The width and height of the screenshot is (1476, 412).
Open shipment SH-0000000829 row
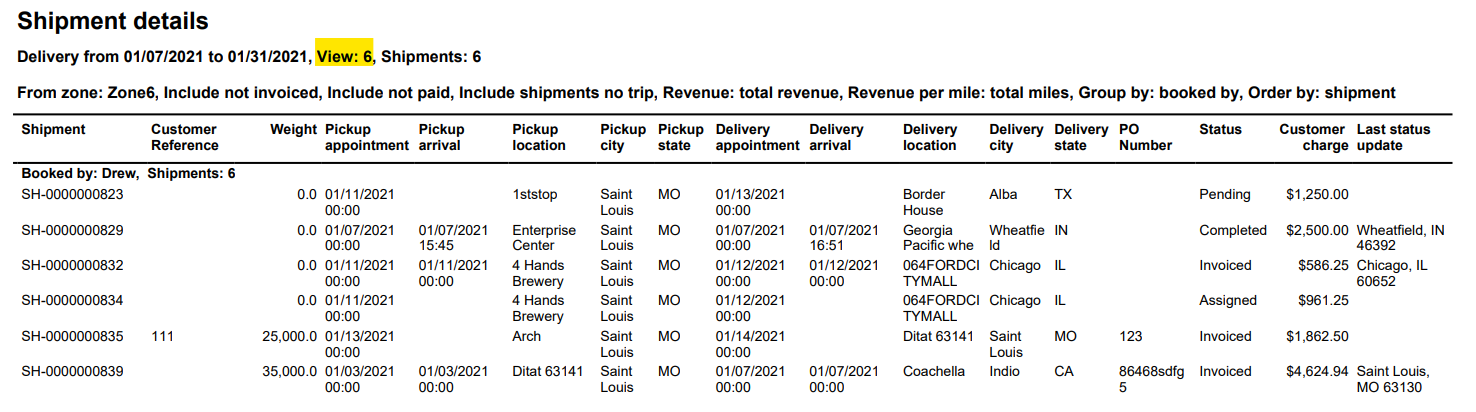coord(72,230)
